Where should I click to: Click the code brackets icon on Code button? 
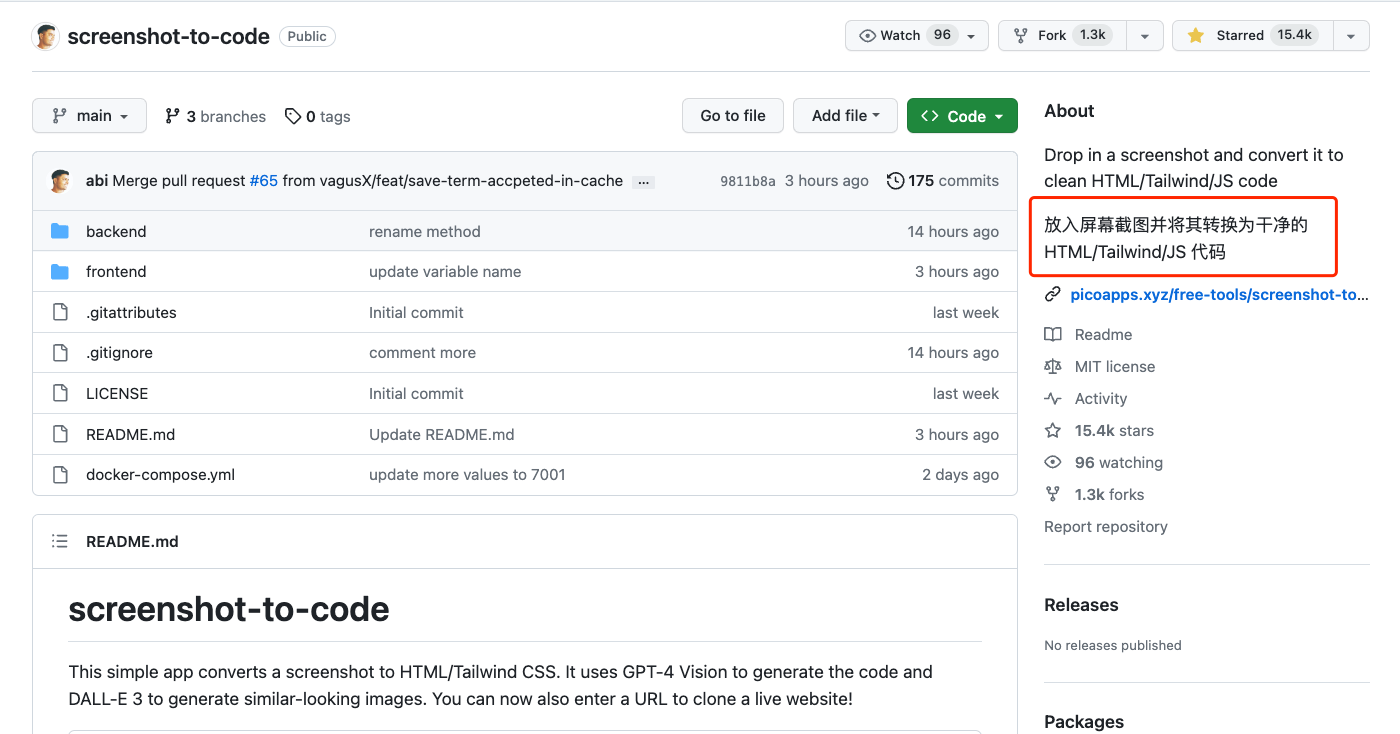tap(930, 116)
